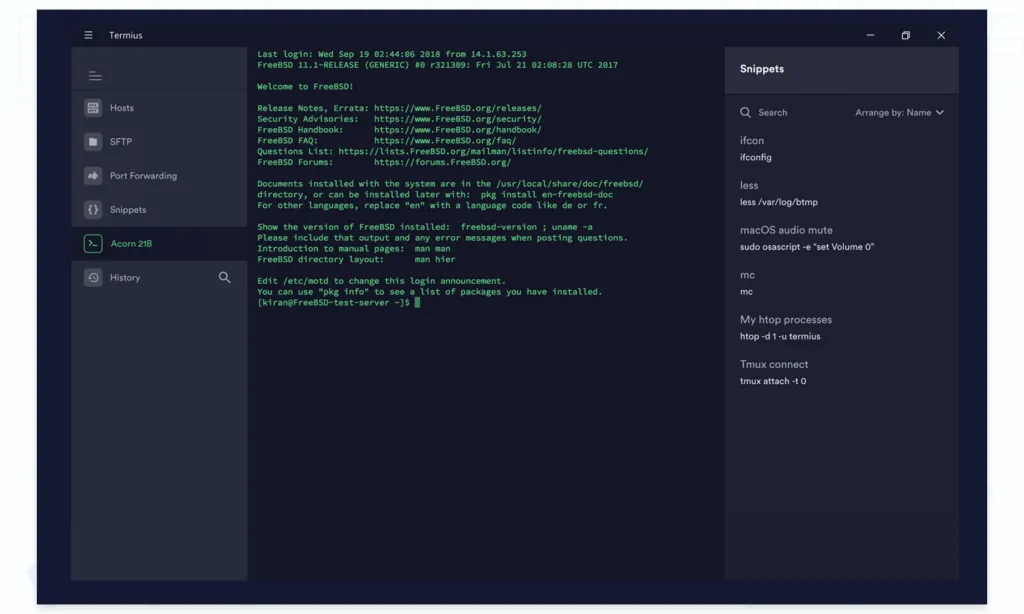Click the htop -d 1 -u termius command

click(x=780, y=336)
